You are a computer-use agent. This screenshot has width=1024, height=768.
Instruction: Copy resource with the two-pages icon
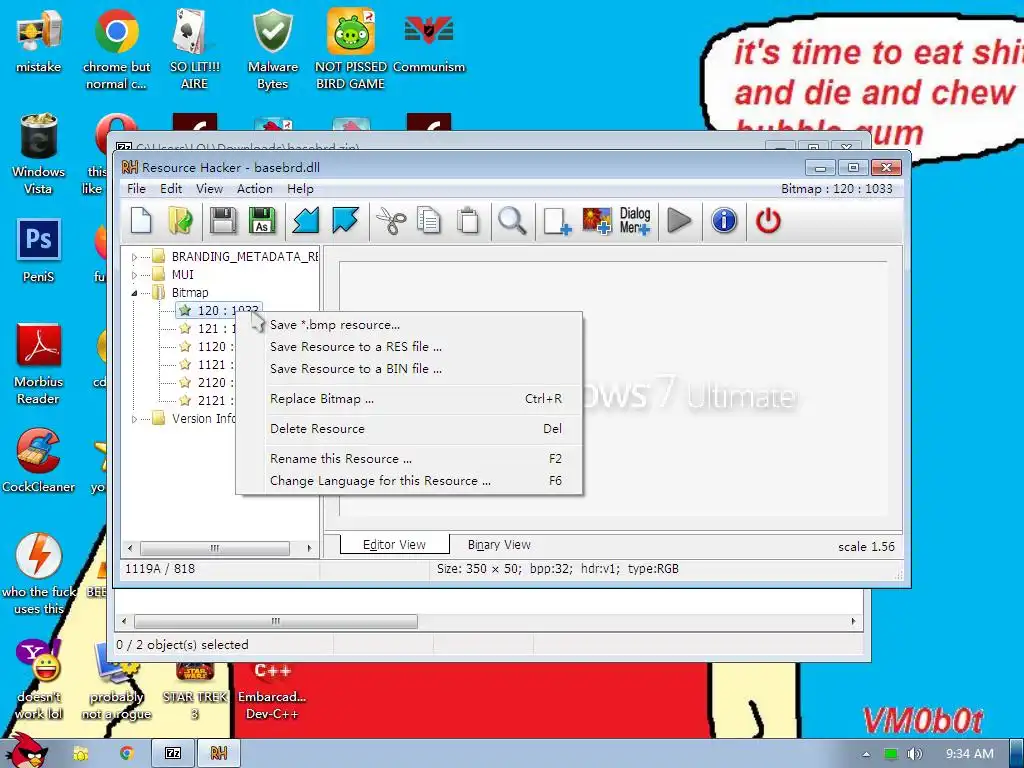pos(429,221)
